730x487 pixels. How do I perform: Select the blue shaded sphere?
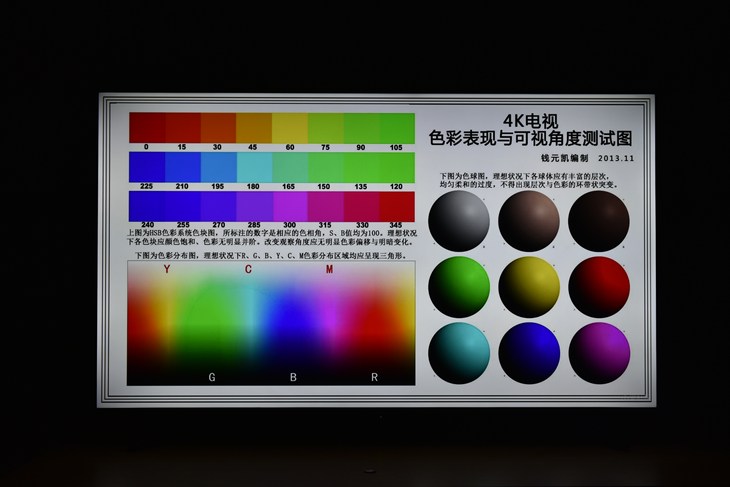(x=529, y=353)
